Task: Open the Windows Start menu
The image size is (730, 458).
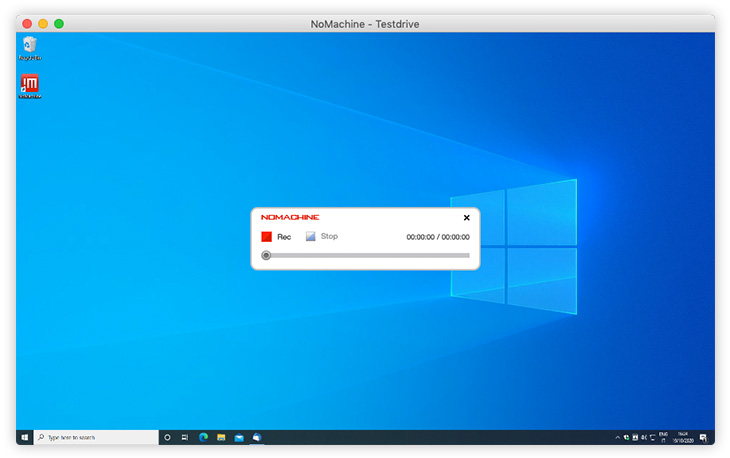Action: 24,437
